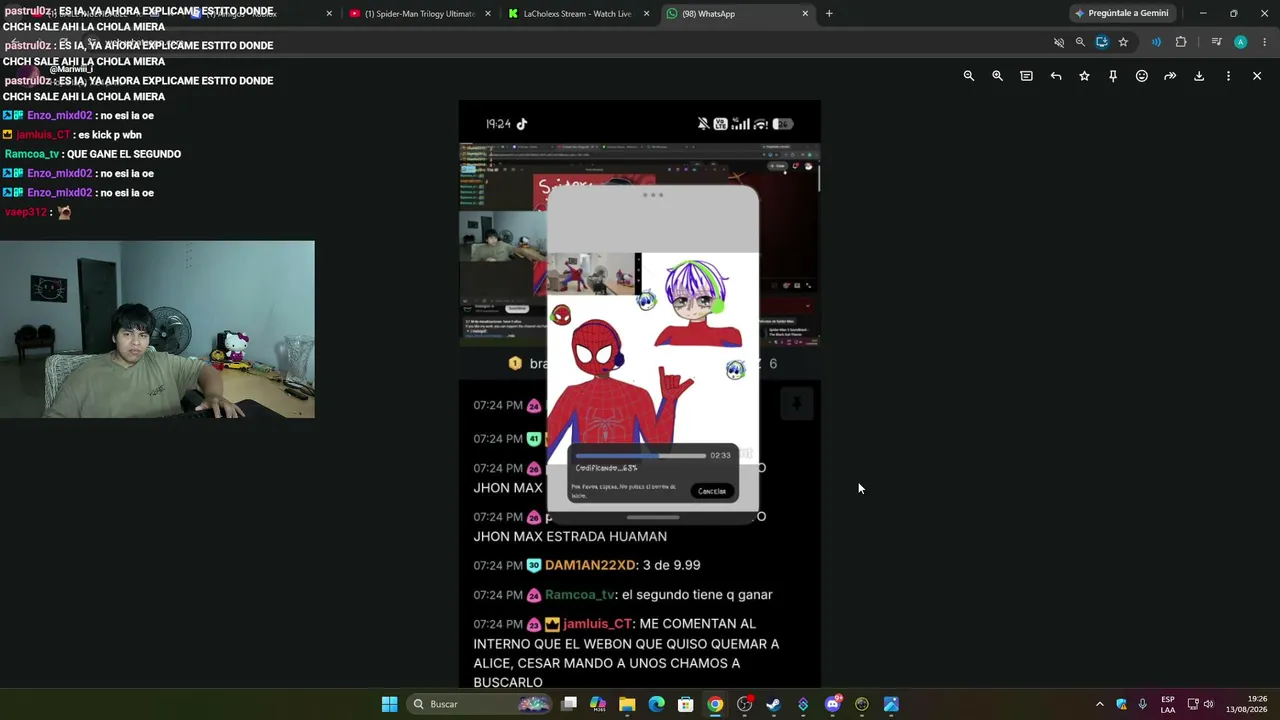Open the Chrome three-dot main menu
1280x720 pixels.
click(1265, 42)
